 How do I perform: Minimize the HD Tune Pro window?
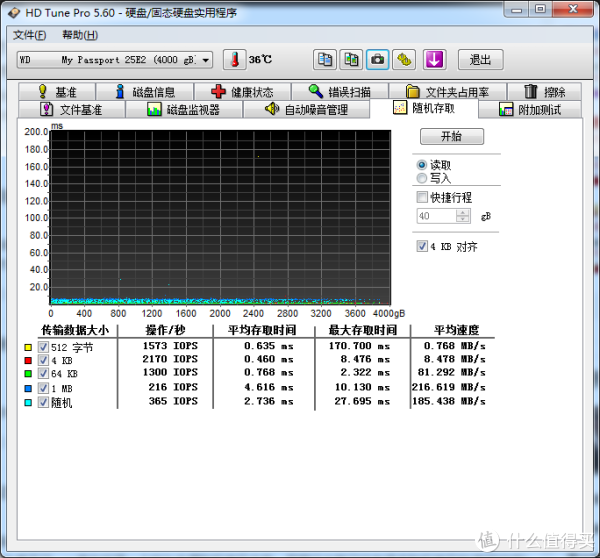coord(517,9)
